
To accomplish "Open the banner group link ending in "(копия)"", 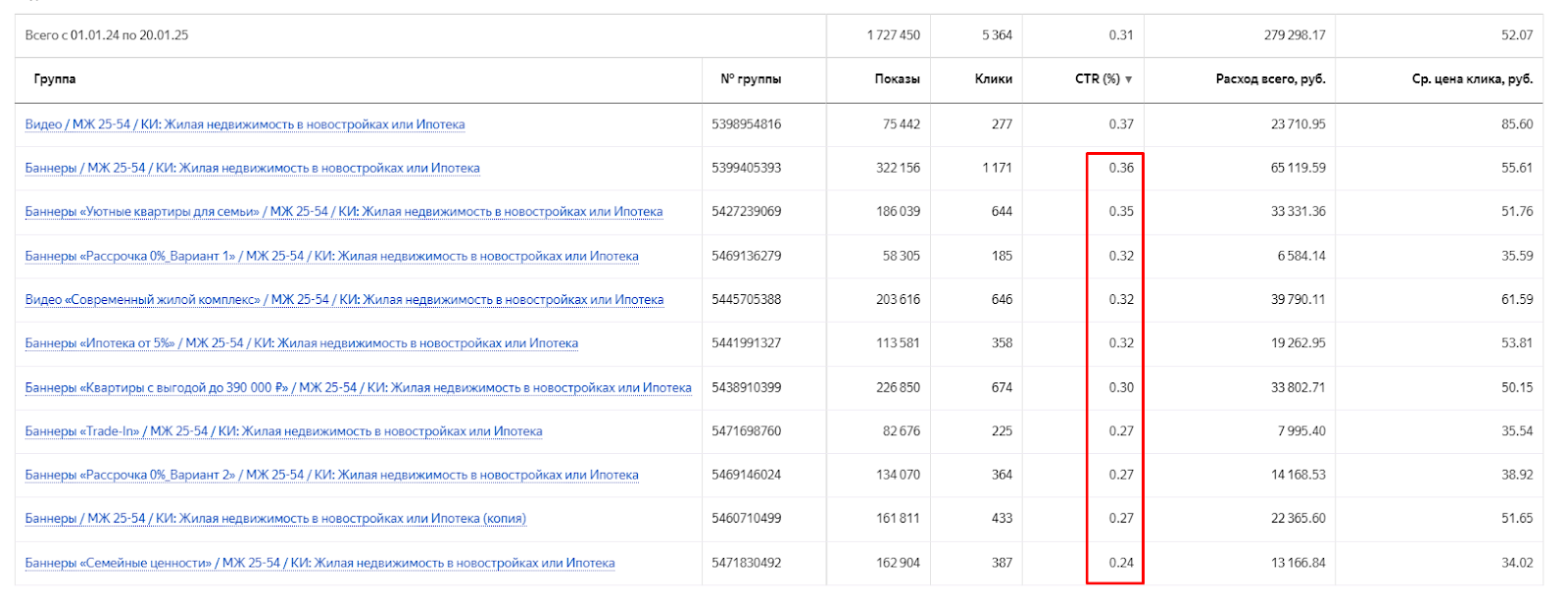I will pos(275,519).
